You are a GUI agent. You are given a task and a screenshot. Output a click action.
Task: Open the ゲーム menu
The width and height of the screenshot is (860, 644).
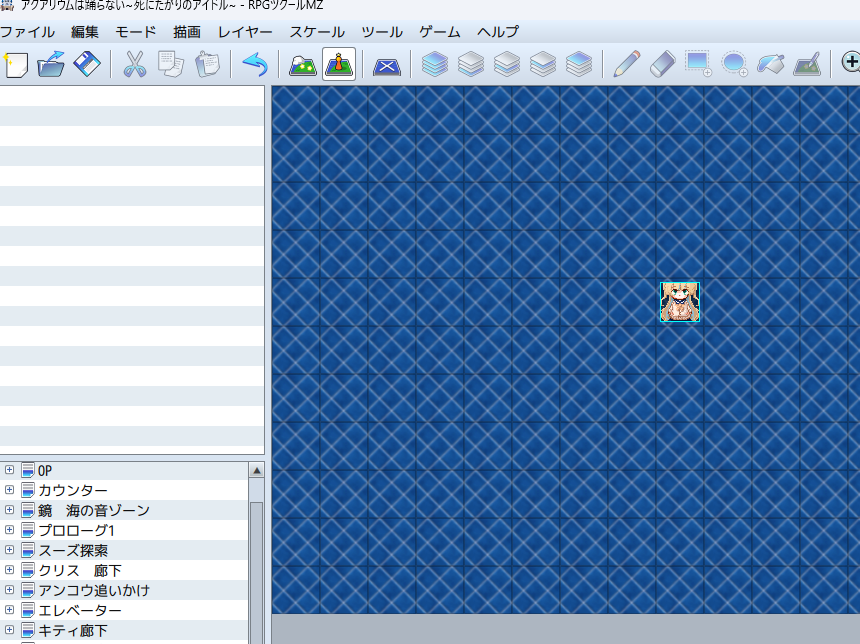440,32
